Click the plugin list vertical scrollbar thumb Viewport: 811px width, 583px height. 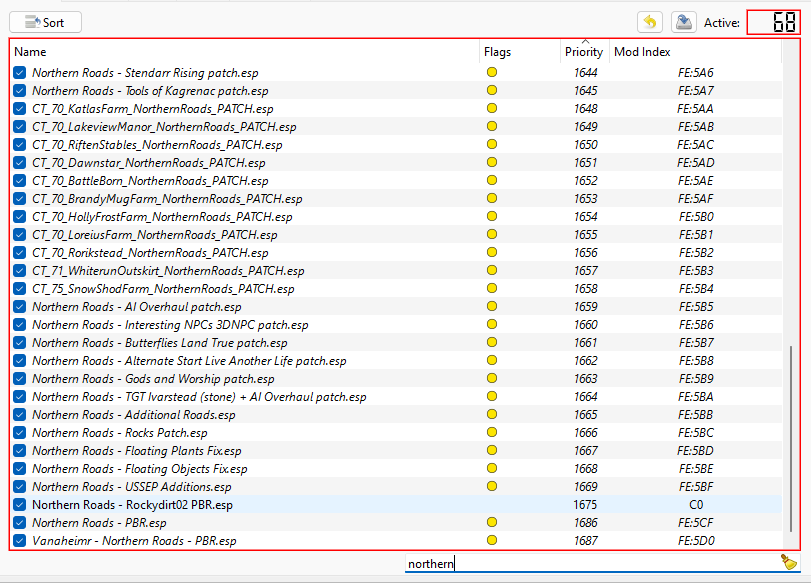click(791, 439)
